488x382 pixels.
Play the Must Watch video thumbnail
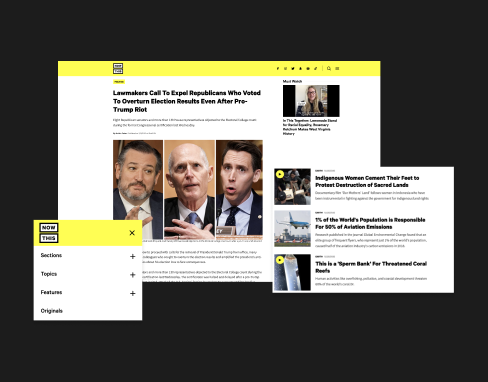(311, 101)
